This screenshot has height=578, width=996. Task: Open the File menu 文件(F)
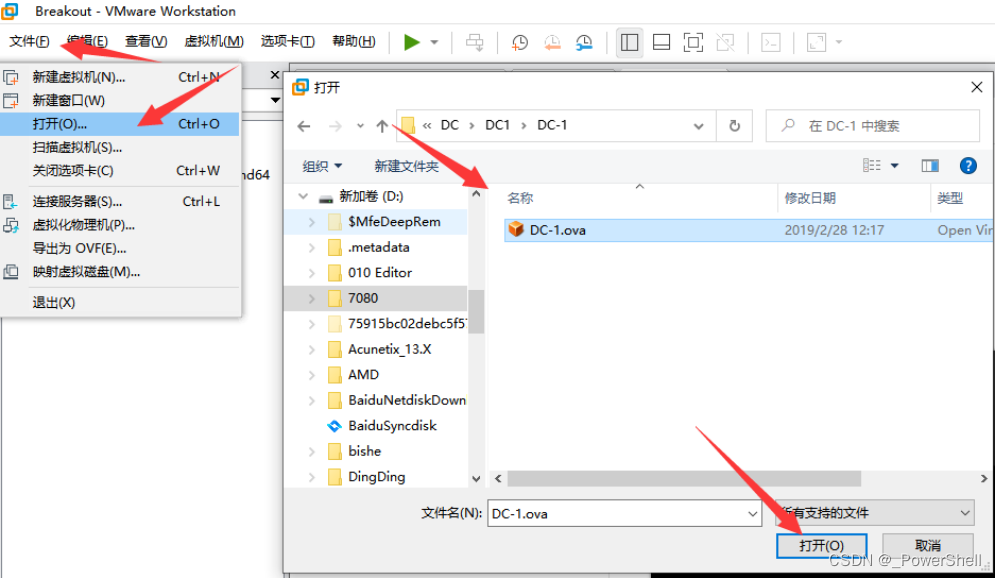point(29,41)
